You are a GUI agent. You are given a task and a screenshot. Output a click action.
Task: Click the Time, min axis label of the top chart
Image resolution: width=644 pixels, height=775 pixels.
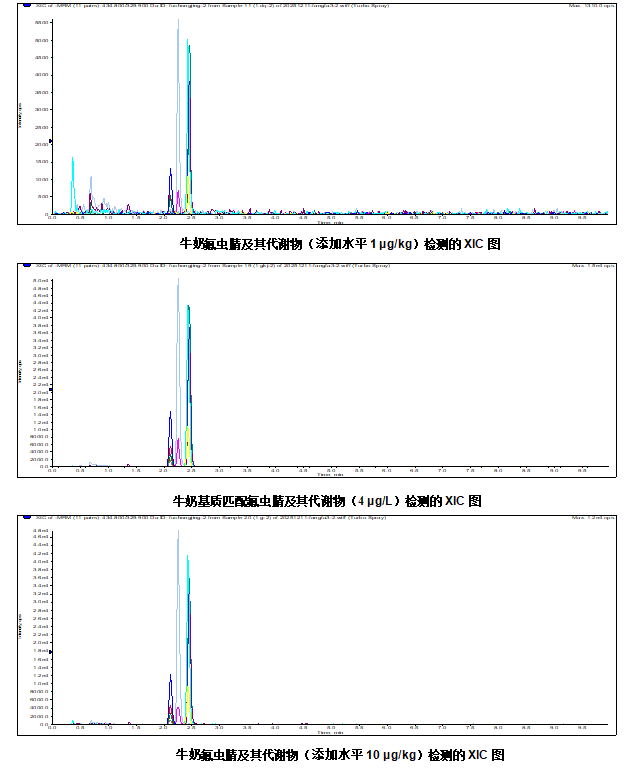click(x=330, y=222)
